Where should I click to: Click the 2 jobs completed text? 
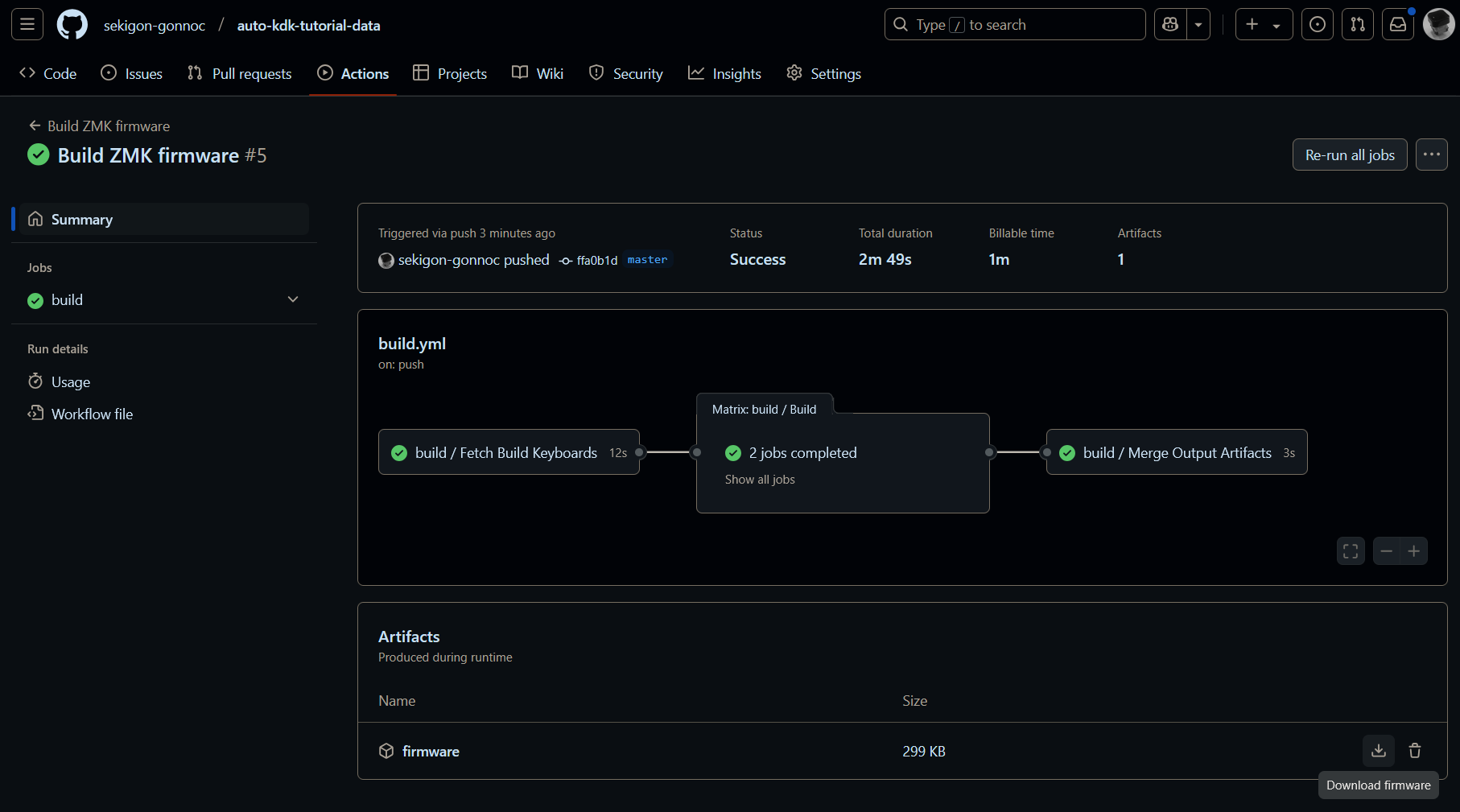click(802, 453)
